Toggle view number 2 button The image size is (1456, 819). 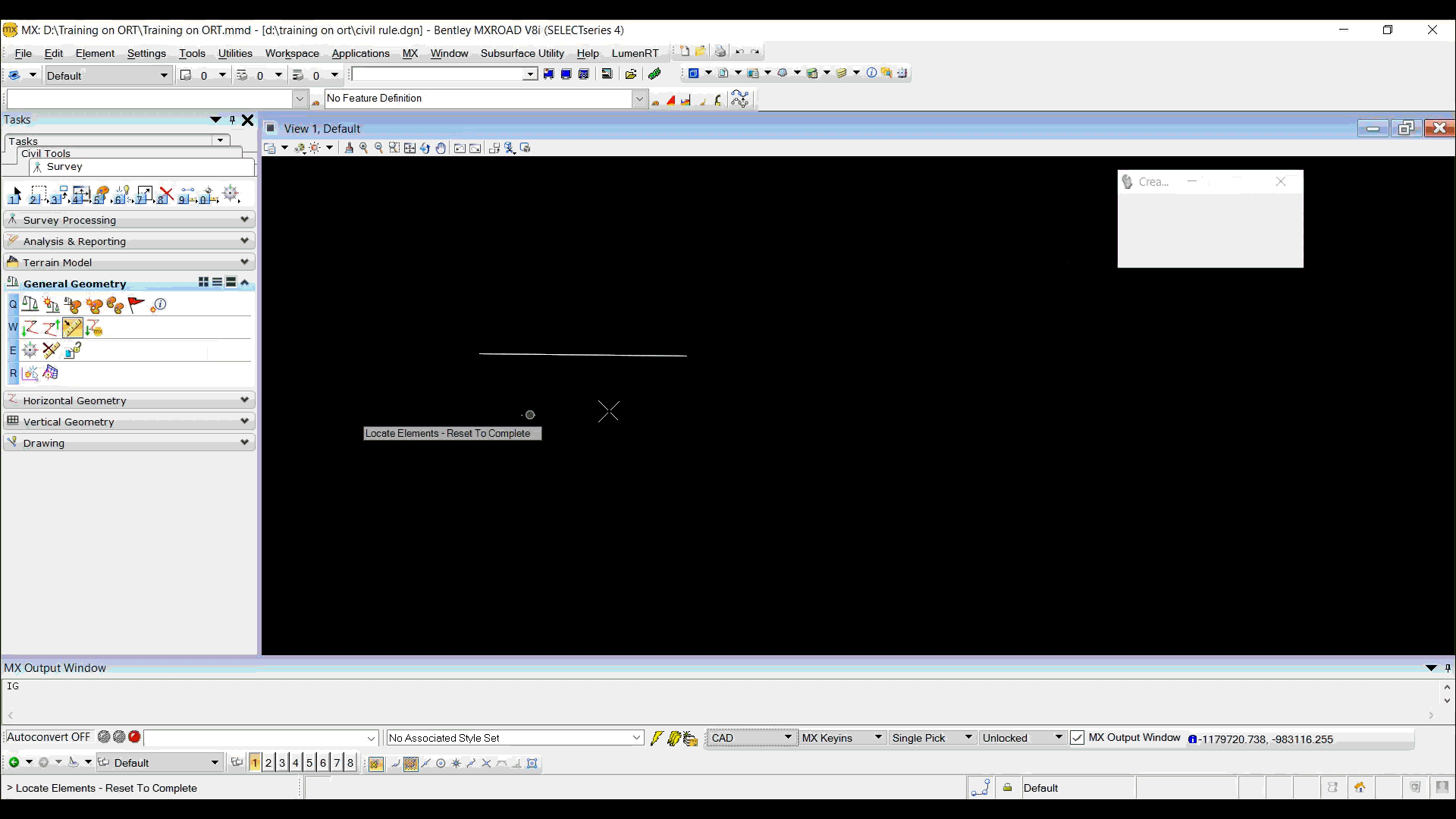268,763
